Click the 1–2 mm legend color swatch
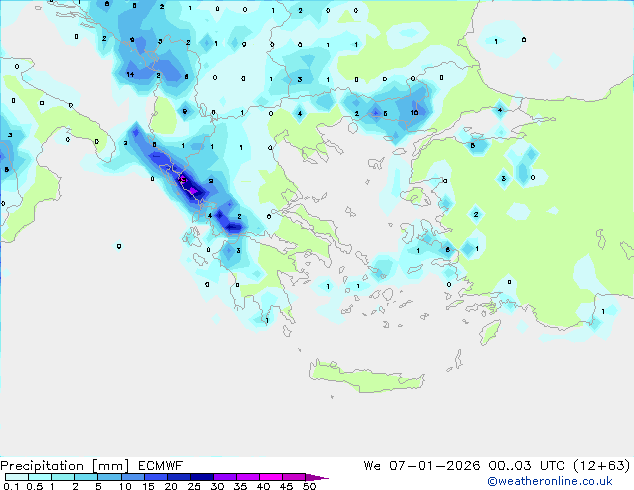 pyautogui.click(x=63, y=477)
